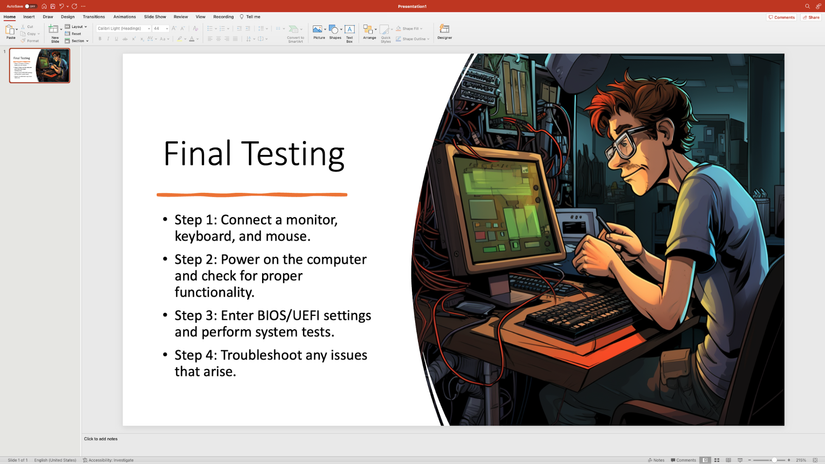825x464 pixels.
Task: Click the Center text icon
Action: tap(218, 39)
